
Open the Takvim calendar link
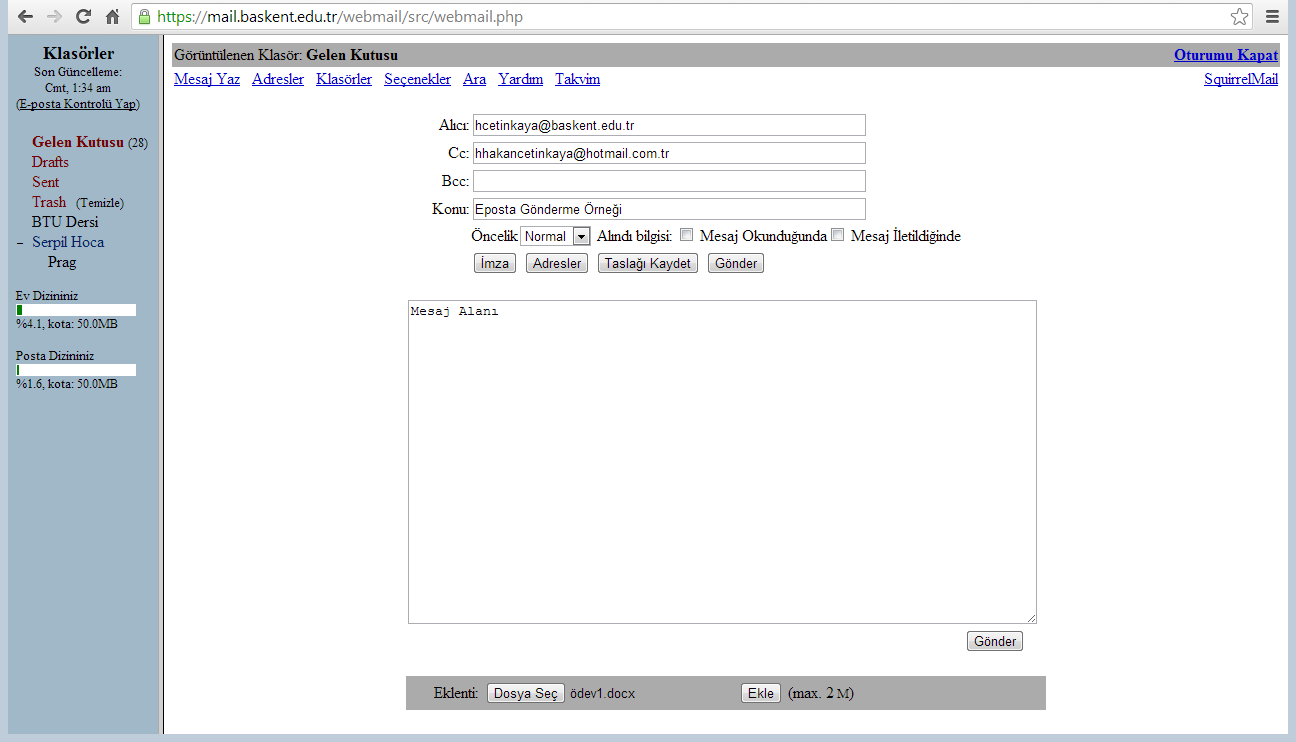(x=578, y=79)
